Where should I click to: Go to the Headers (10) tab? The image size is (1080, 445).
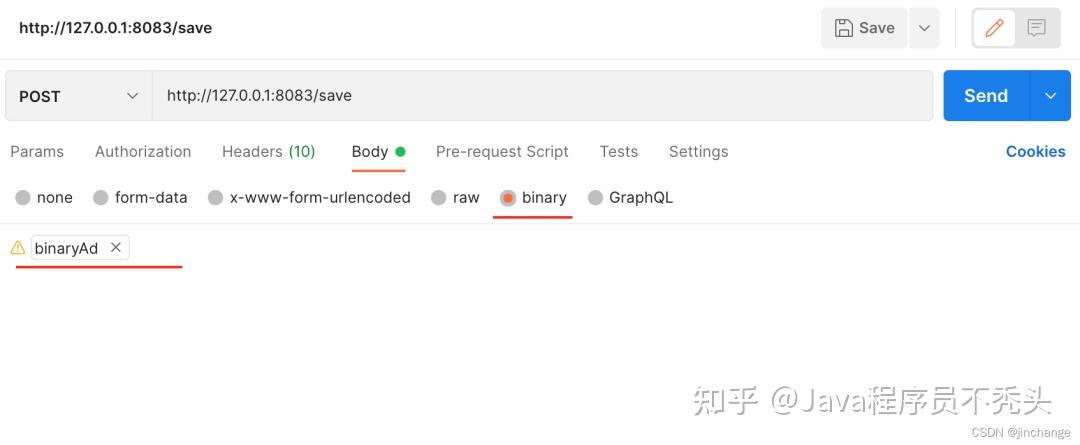(x=268, y=152)
